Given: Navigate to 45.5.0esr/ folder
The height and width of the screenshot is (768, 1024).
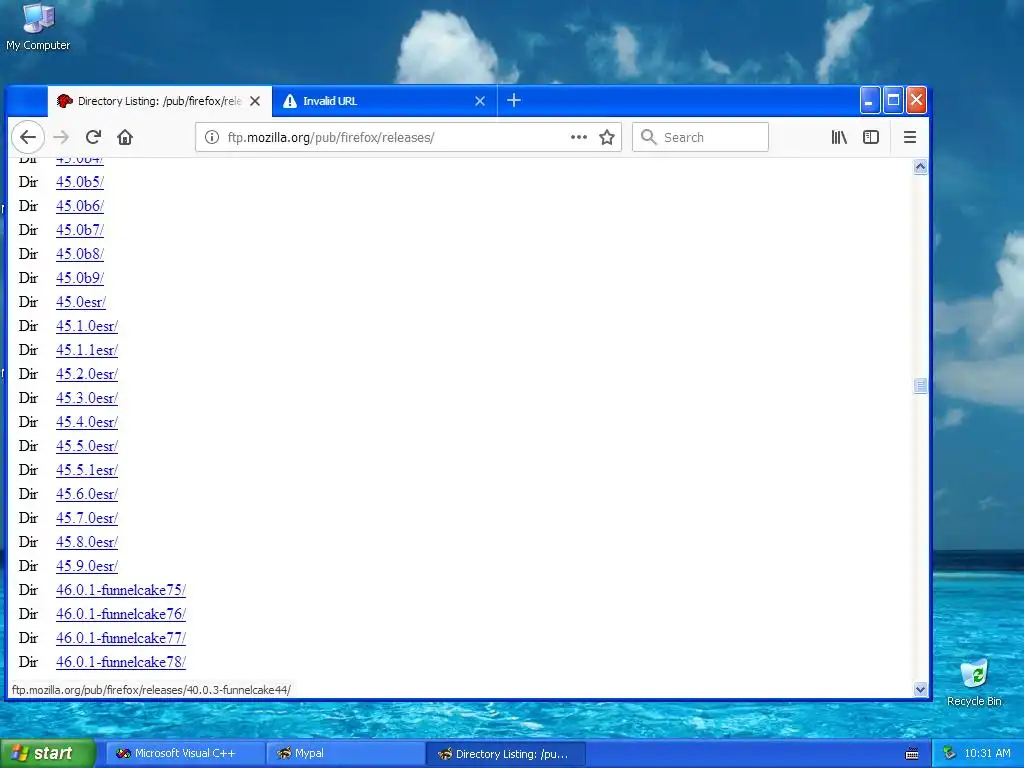Looking at the screenshot, I should (87, 446).
